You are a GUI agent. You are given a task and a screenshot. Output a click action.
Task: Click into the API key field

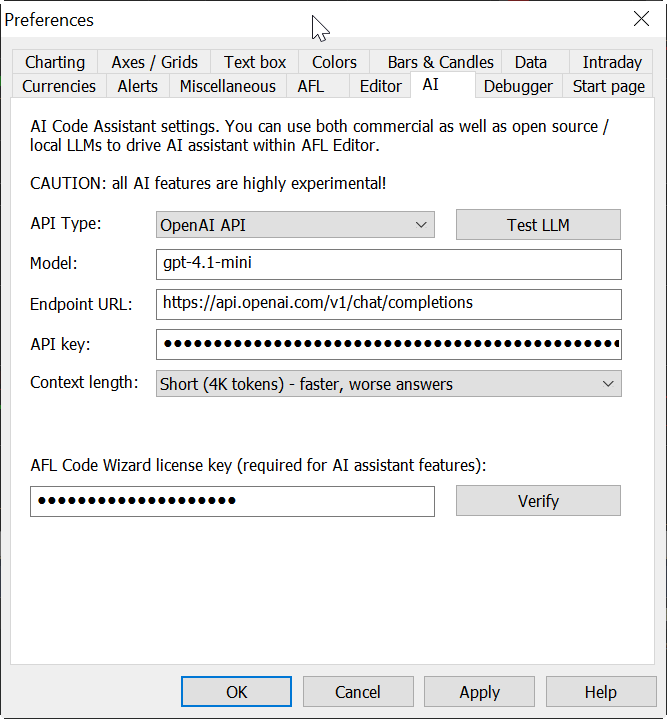[388, 344]
